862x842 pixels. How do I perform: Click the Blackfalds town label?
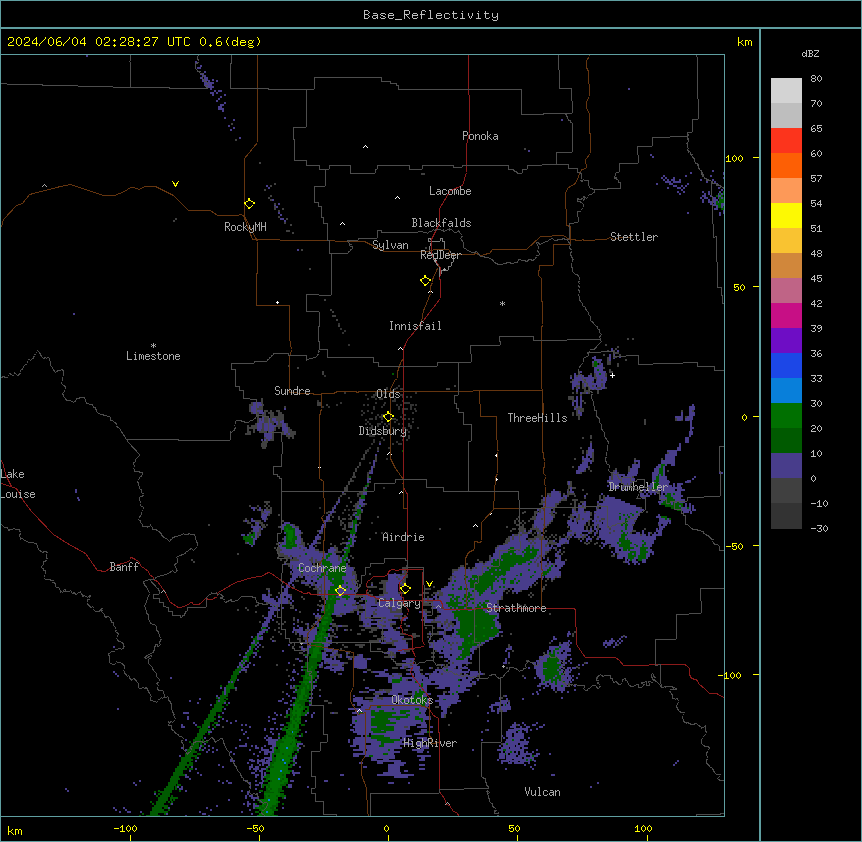[441, 223]
